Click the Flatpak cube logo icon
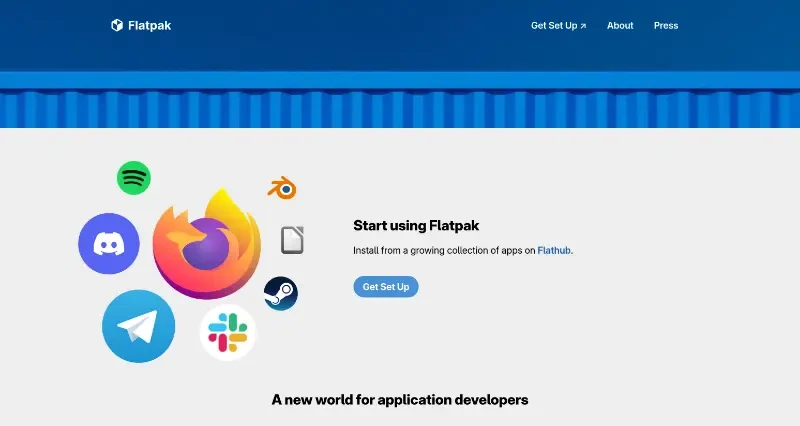Image resolution: width=800 pixels, height=426 pixels. (117, 26)
